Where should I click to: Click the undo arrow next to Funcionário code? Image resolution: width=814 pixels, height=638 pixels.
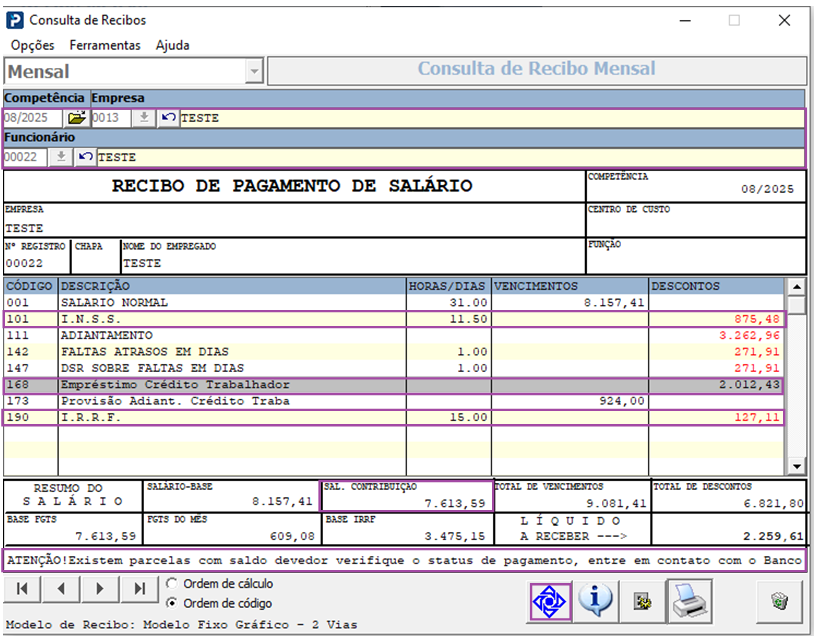[x=85, y=157]
